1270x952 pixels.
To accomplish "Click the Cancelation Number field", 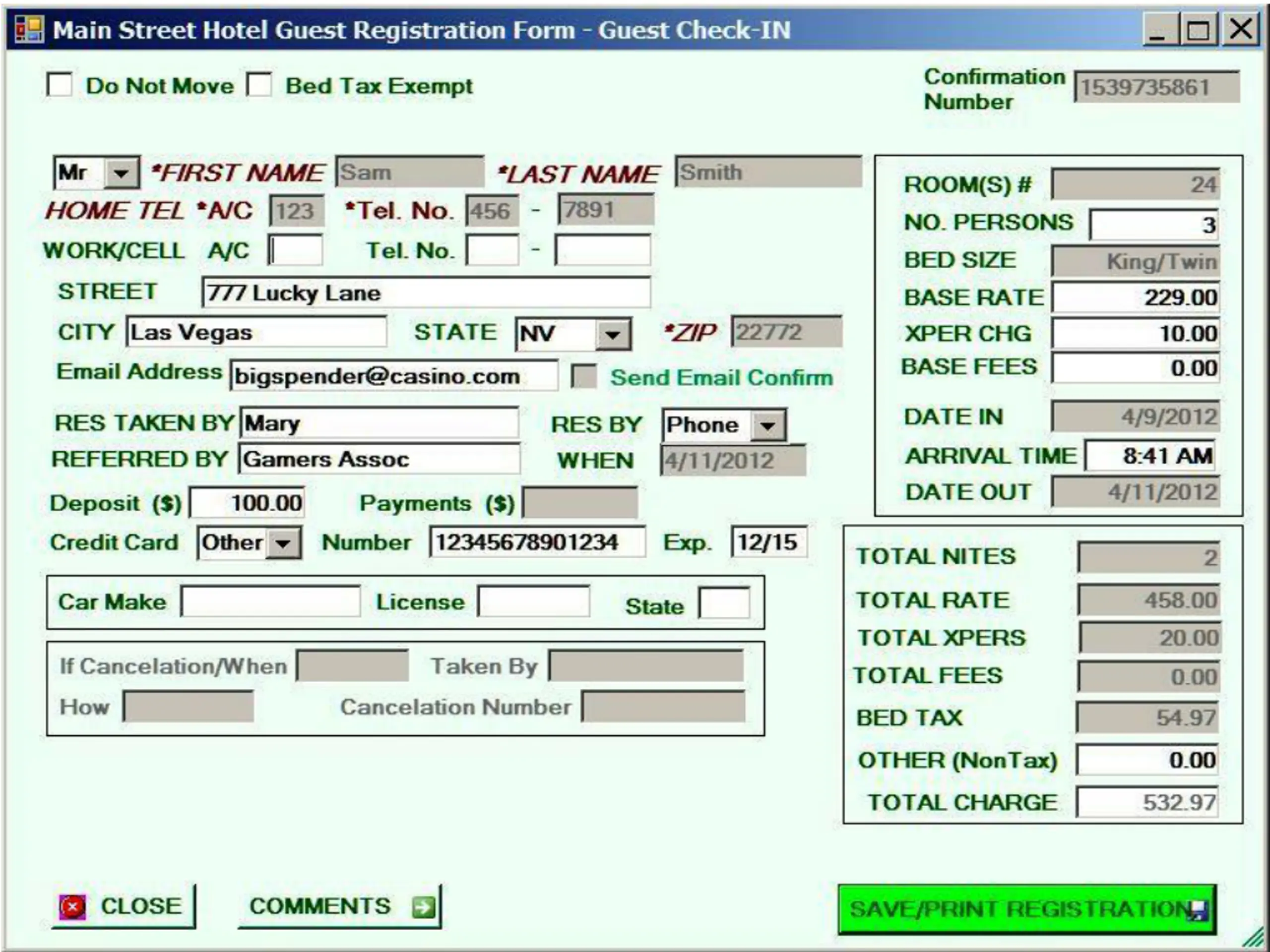I will (x=664, y=707).
